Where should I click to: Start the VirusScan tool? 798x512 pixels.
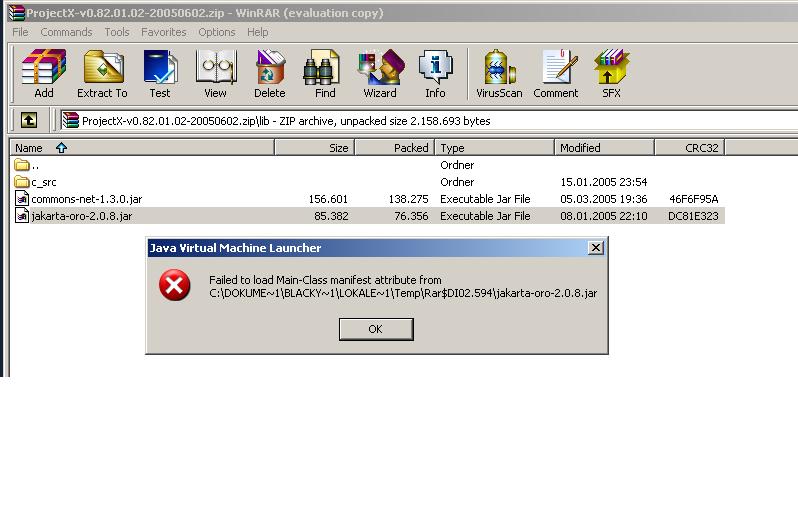coord(499,74)
